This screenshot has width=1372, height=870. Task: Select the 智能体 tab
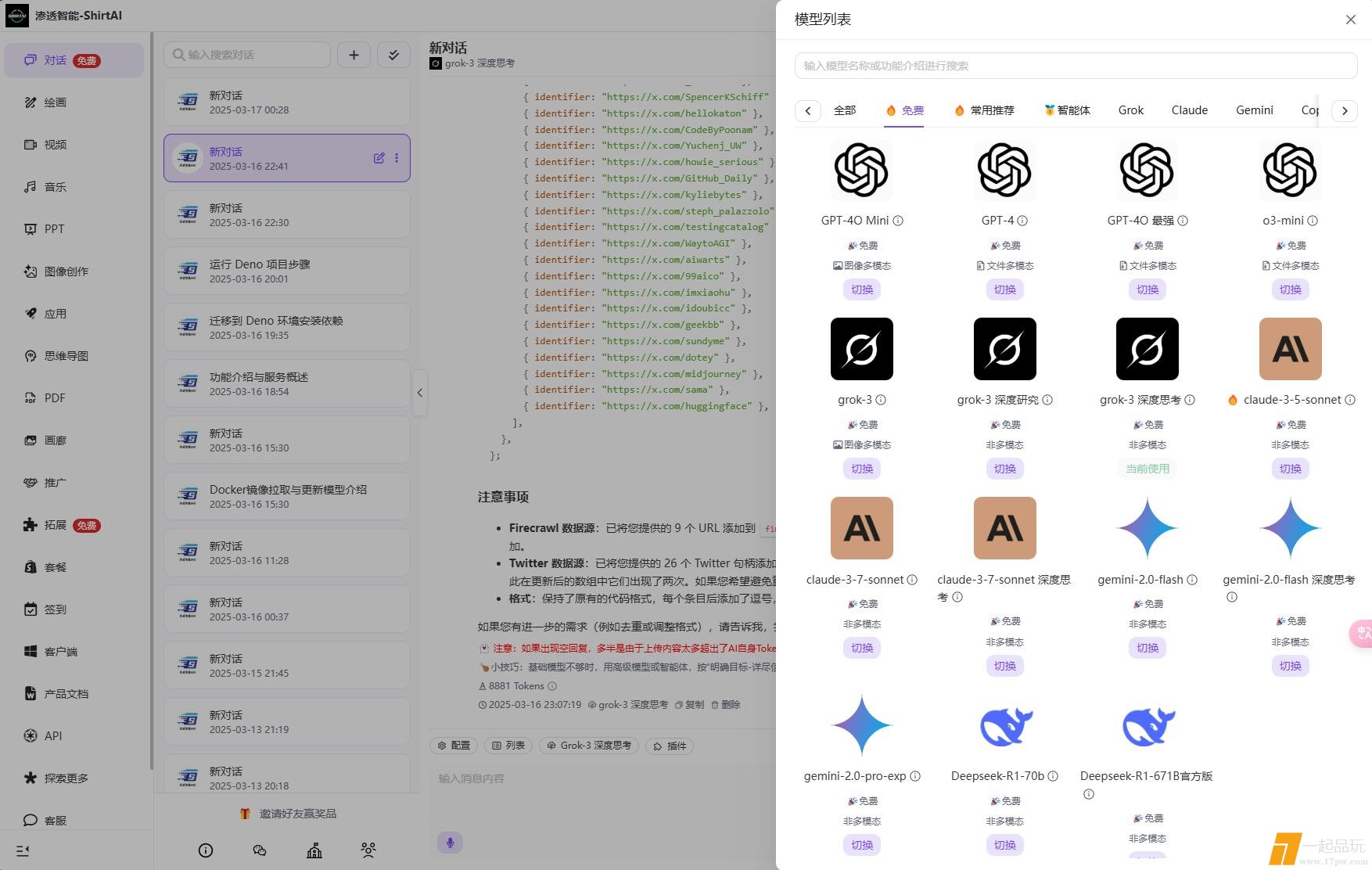pyautogui.click(x=1067, y=110)
